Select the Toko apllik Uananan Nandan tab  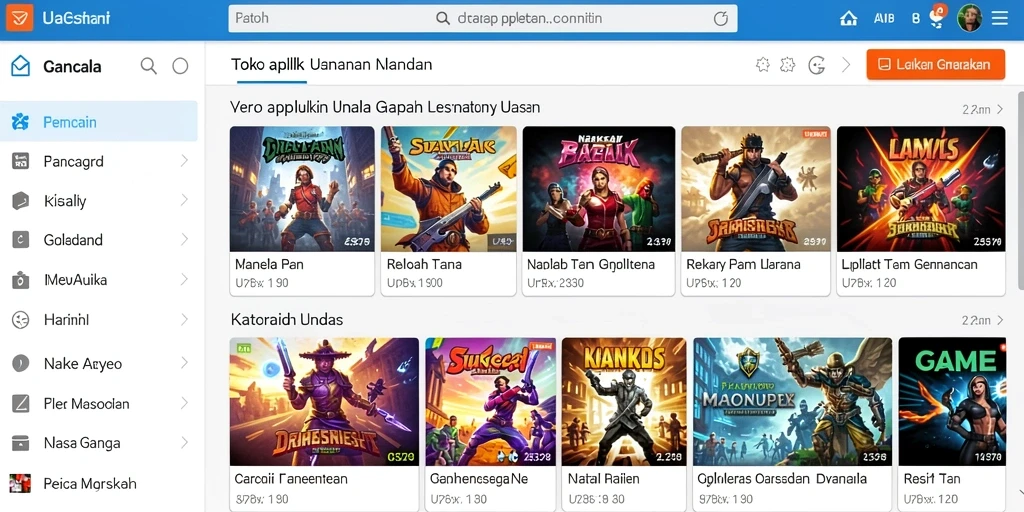(x=331, y=65)
